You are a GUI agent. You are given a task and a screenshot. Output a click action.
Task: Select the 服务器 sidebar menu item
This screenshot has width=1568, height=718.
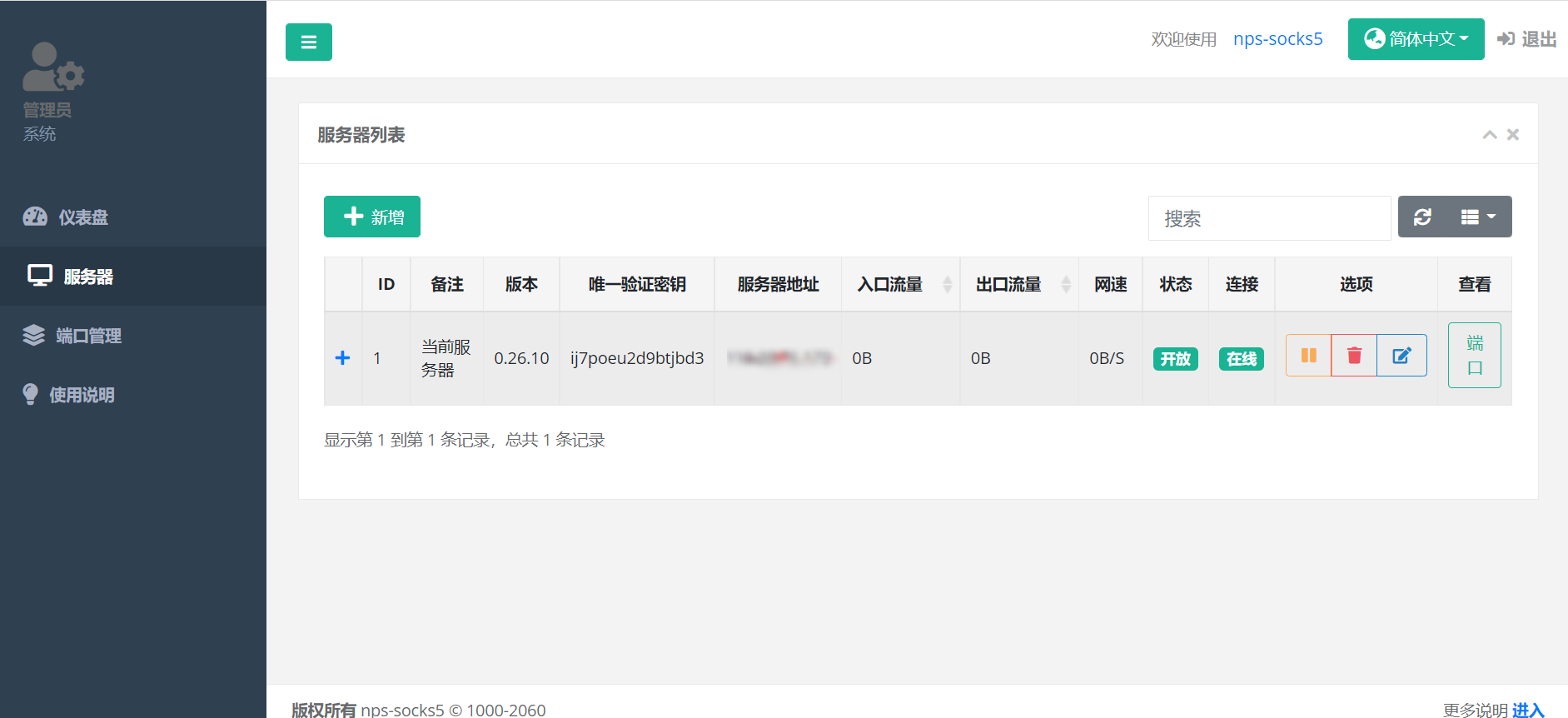(133, 277)
